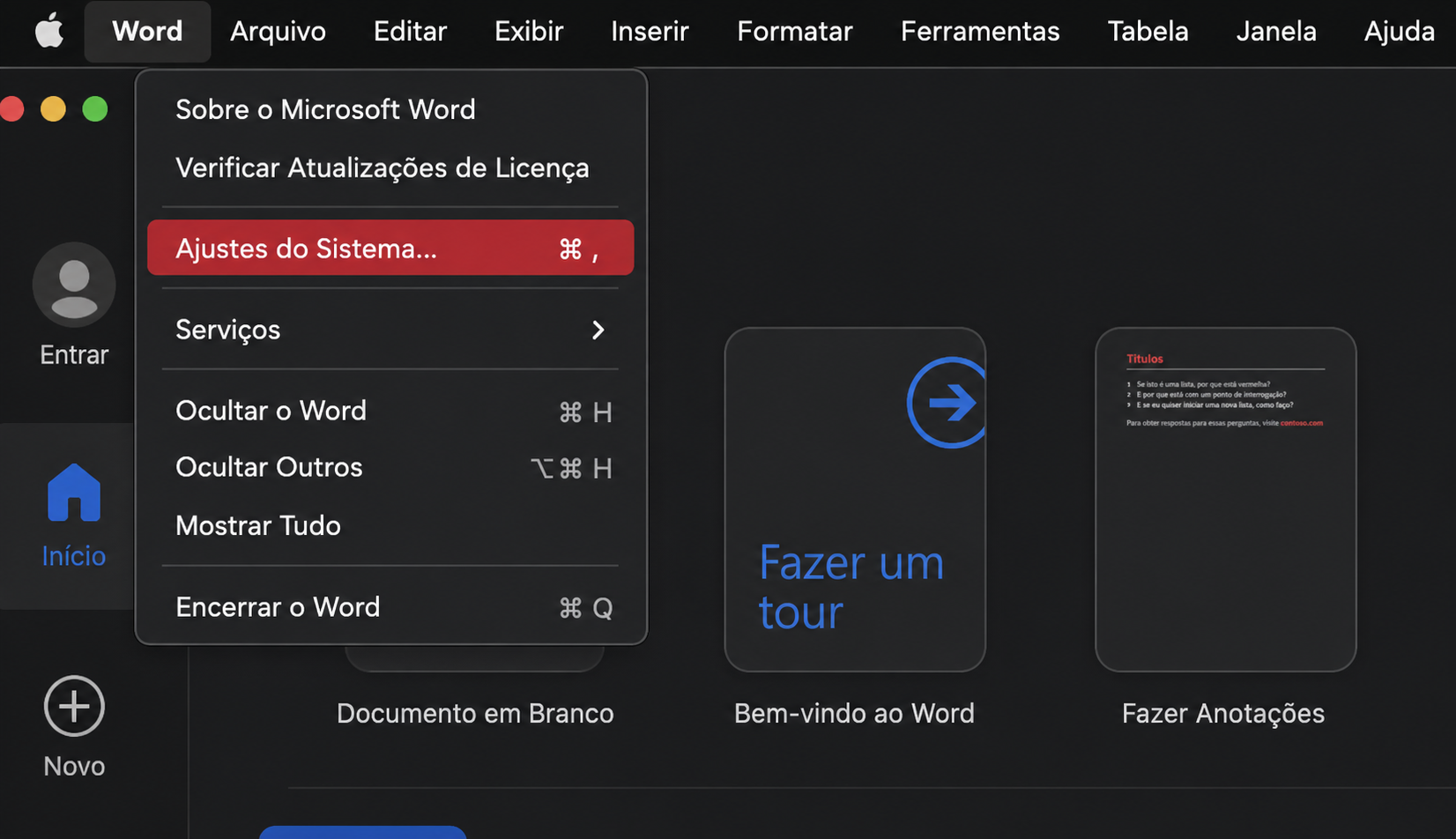This screenshot has height=839, width=1456.
Task: Click the yellow minimize window button
Action: 53,109
